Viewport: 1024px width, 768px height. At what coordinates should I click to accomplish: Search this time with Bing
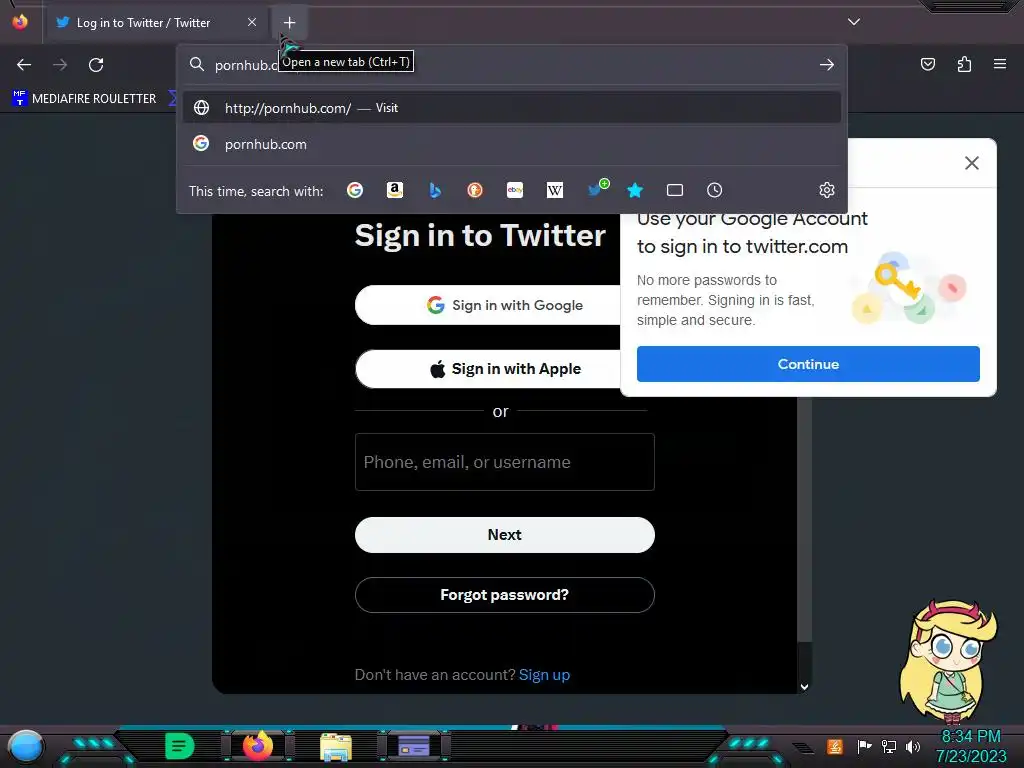(435, 190)
